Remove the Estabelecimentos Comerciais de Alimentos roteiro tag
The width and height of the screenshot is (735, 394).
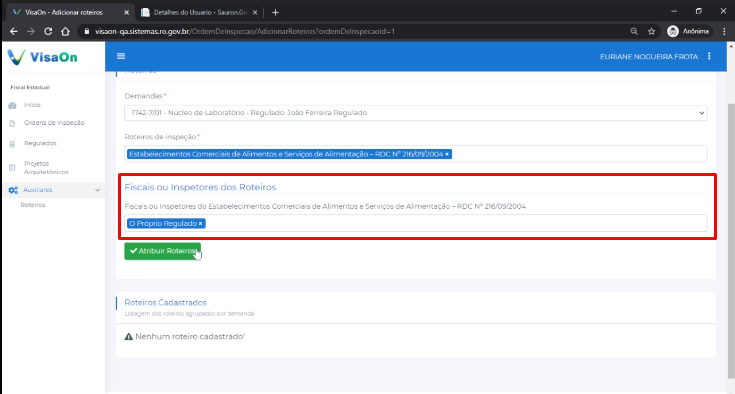[447, 154]
